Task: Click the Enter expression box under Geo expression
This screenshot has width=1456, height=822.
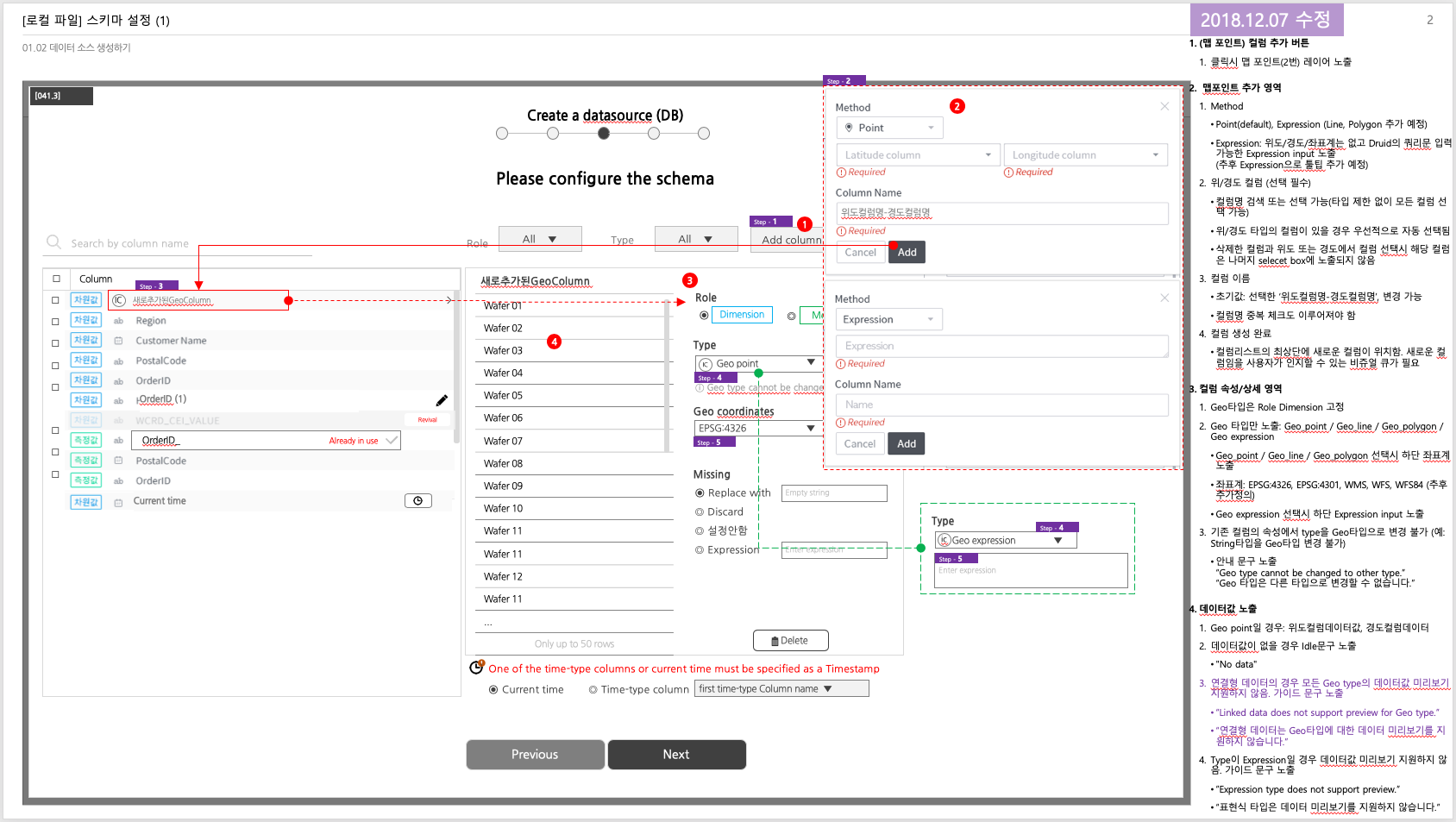Action: tap(1032, 570)
